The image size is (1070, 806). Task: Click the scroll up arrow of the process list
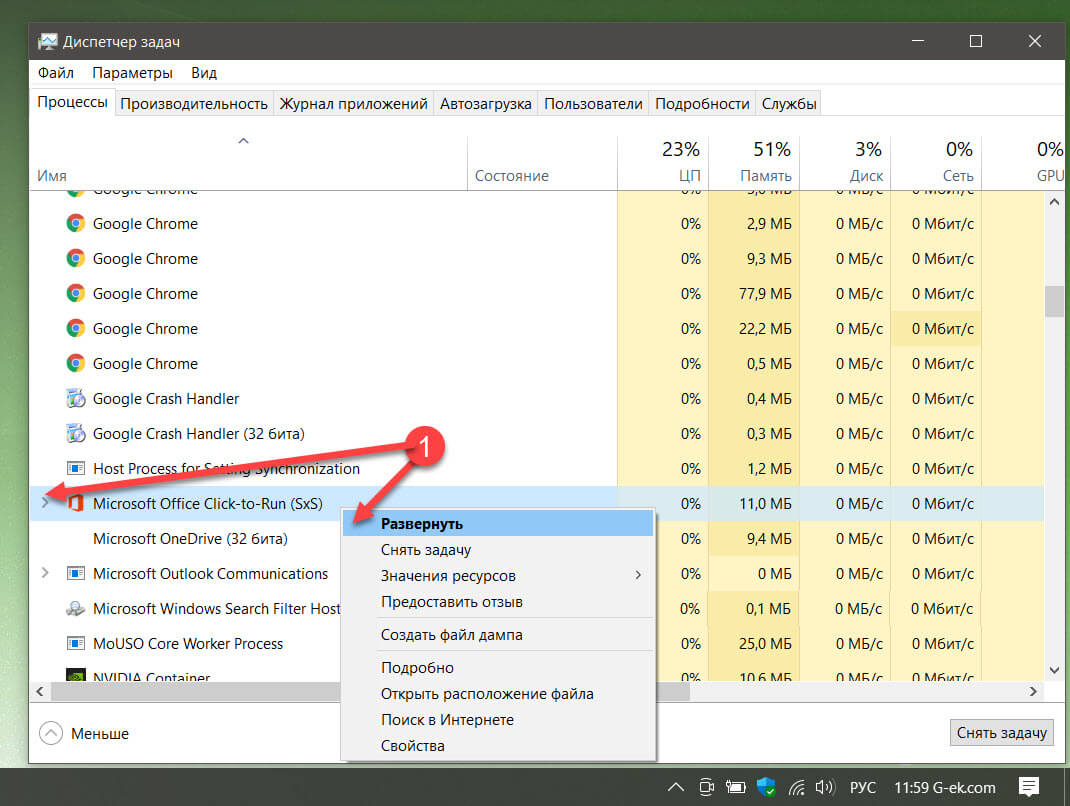[1054, 202]
